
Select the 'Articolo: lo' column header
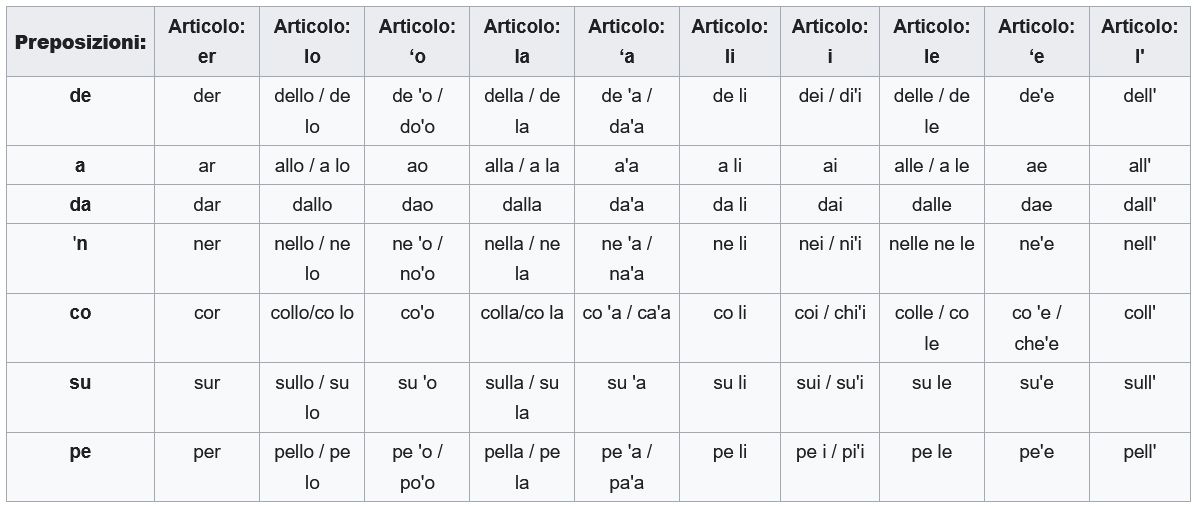[x=312, y=42]
